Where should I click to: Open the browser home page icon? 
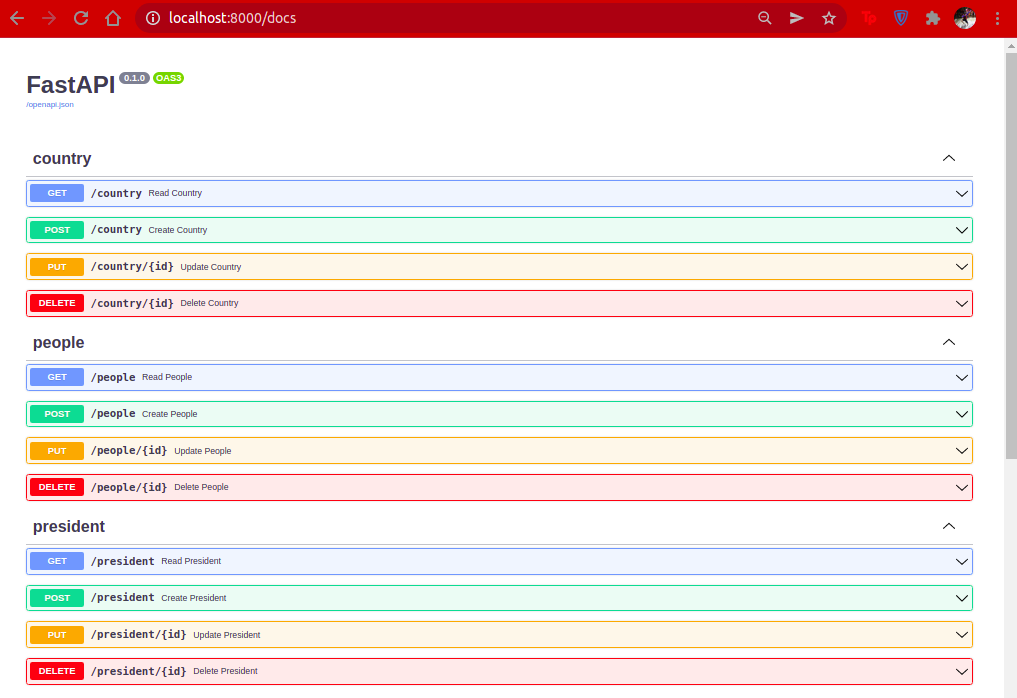pos(113,18)
